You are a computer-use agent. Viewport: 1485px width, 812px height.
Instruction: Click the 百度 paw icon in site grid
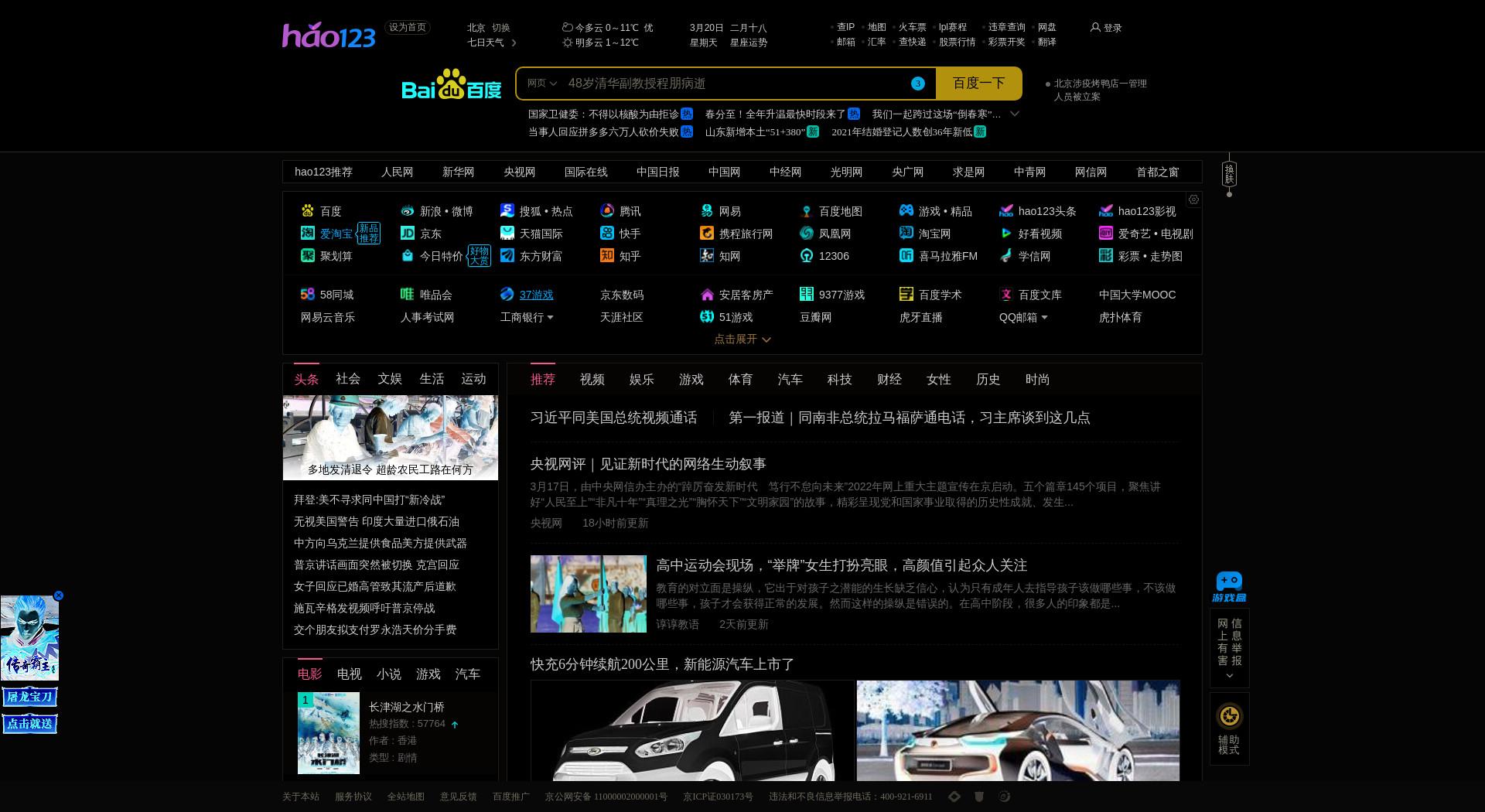coord(307,210)
